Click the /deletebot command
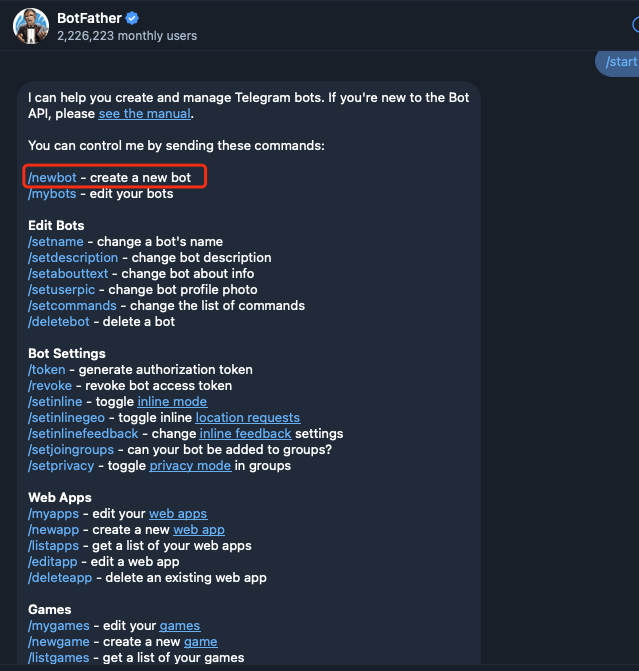The width and height of the screenshot is (639, 671). point(59,322)
